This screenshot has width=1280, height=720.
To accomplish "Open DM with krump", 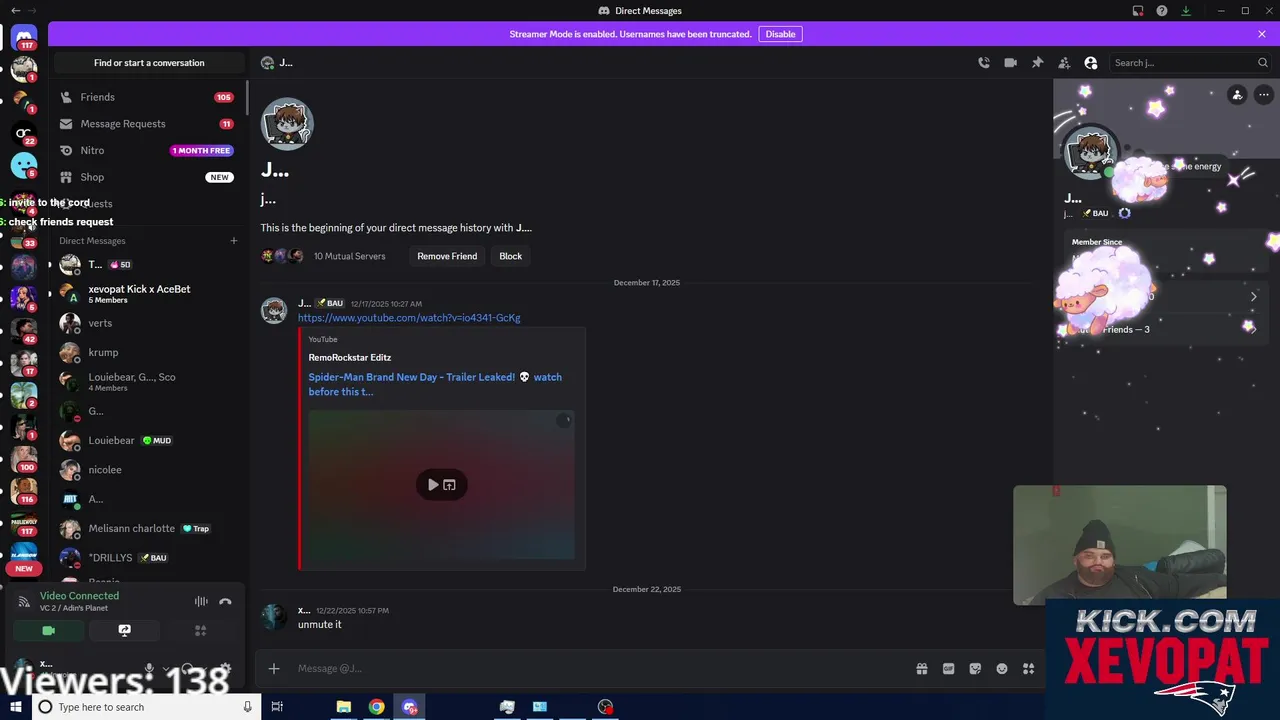I will coord(148,352).
